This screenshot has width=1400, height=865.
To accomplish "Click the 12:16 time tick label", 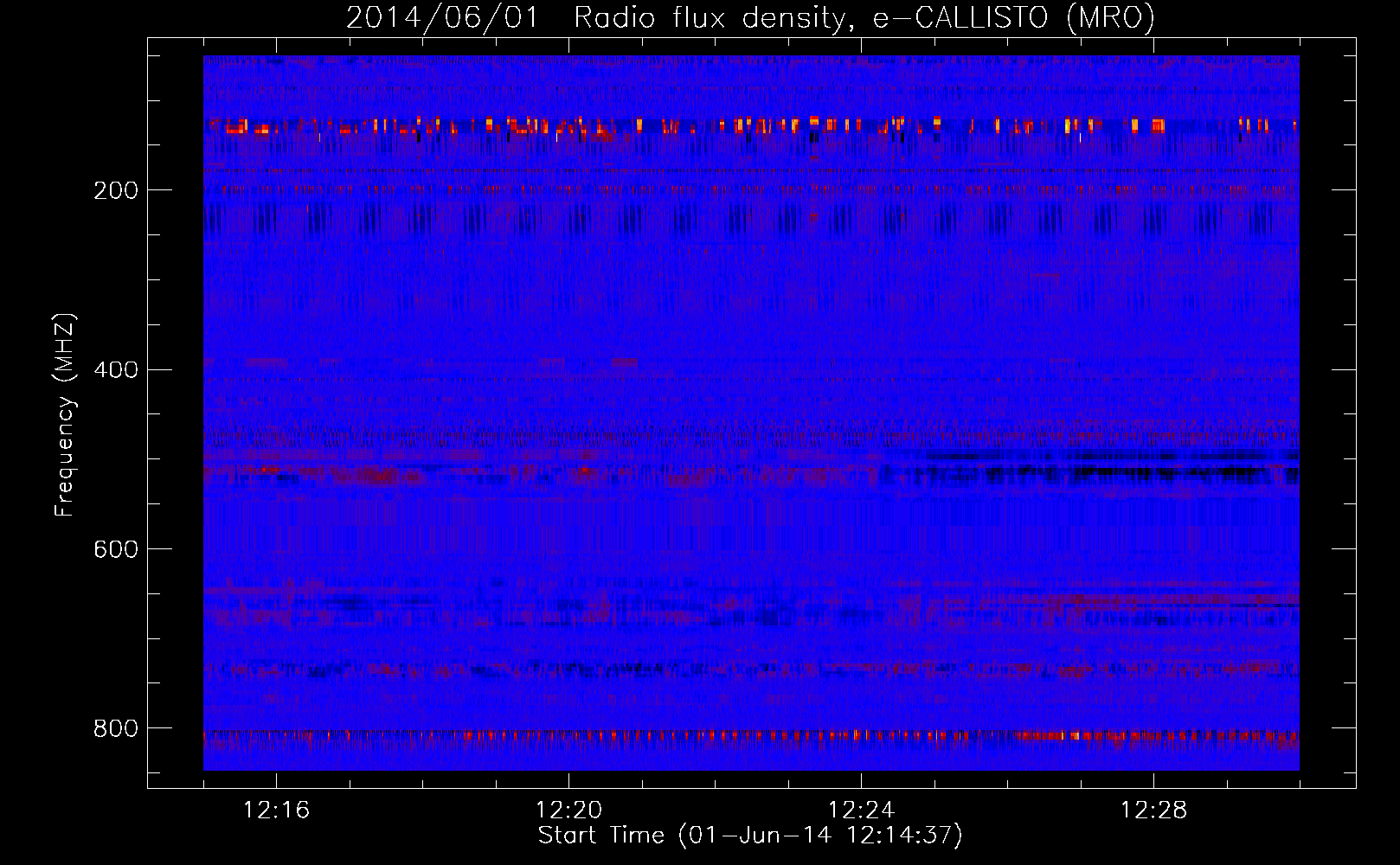I will [276, 811].
